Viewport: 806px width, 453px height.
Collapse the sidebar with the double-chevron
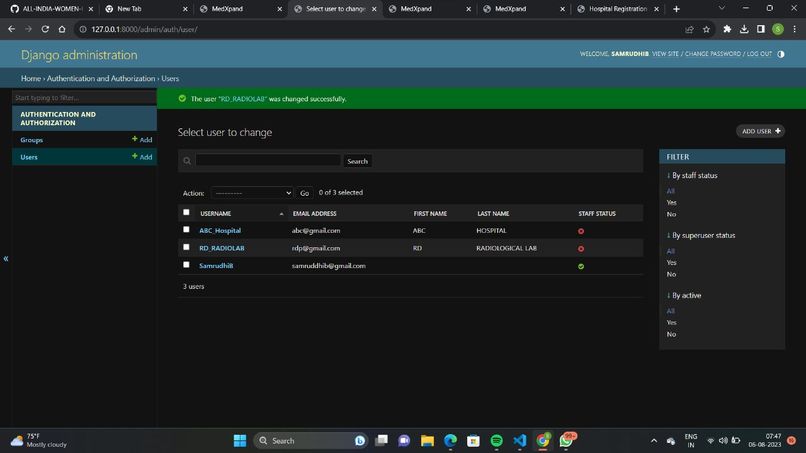(x=6, y=259)
